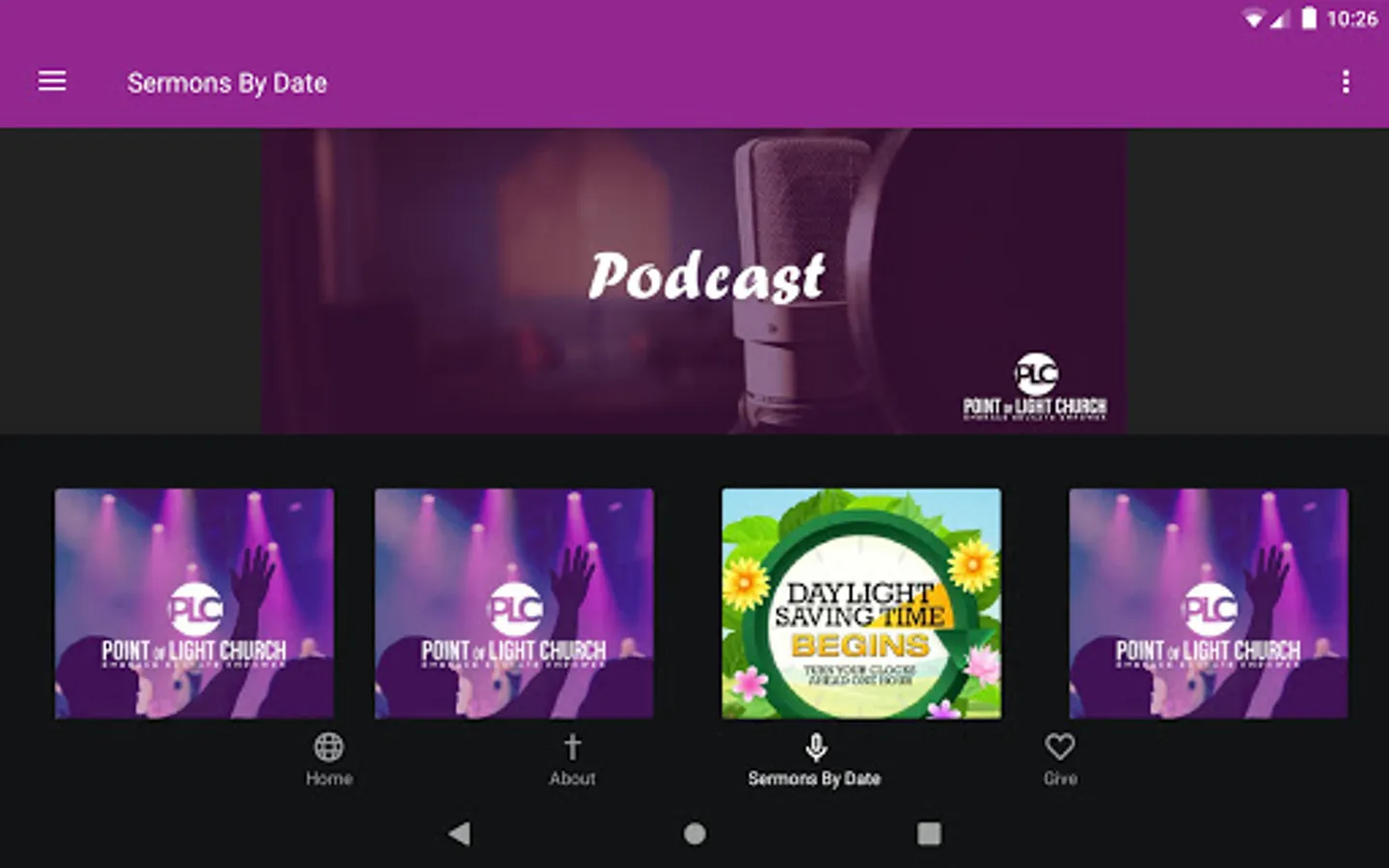Check the Wi-Fi status icon

point(1254,18)
